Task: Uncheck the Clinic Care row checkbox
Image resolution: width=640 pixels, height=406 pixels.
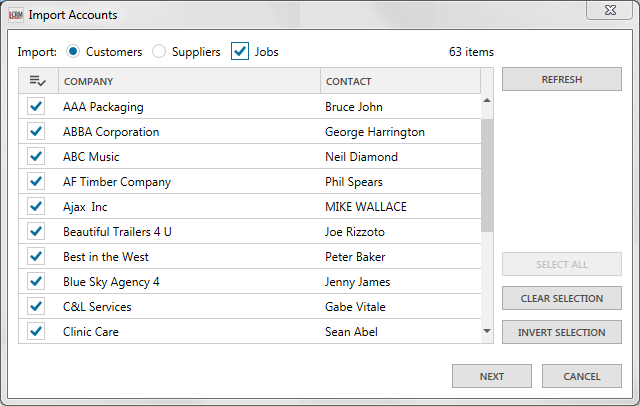Action: coord(37,331)
